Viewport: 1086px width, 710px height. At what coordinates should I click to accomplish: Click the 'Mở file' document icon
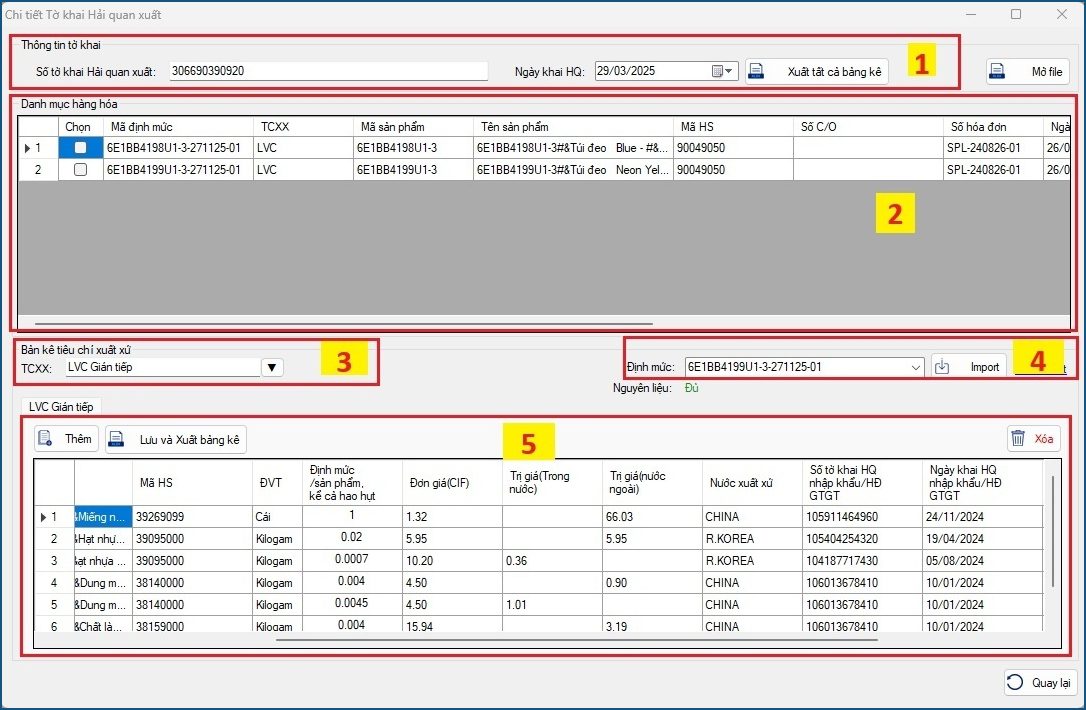(x=997, y=72)
